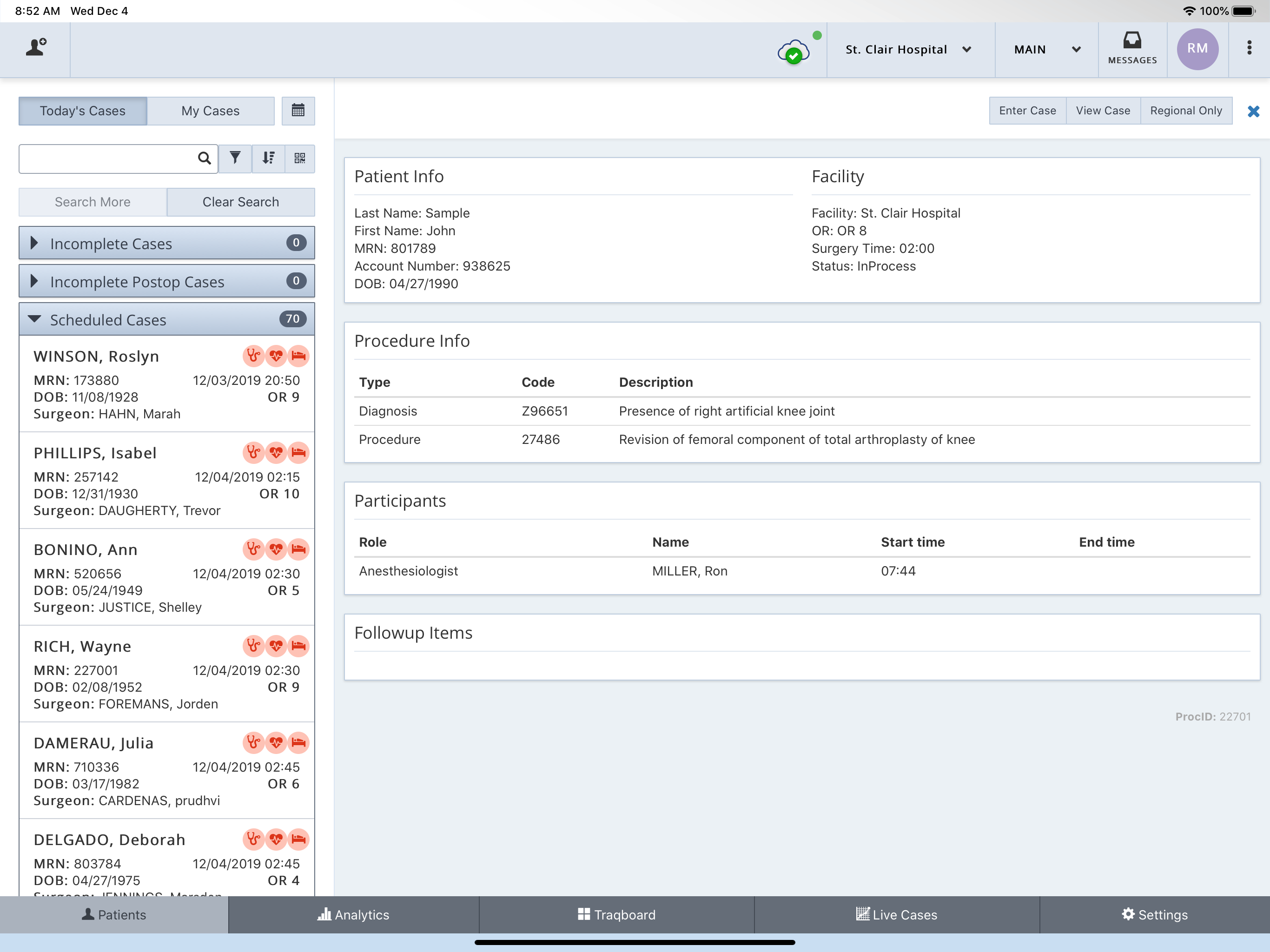The image size is (1270, 952).
Task: Switch to My Cases view
Action: 211,111
